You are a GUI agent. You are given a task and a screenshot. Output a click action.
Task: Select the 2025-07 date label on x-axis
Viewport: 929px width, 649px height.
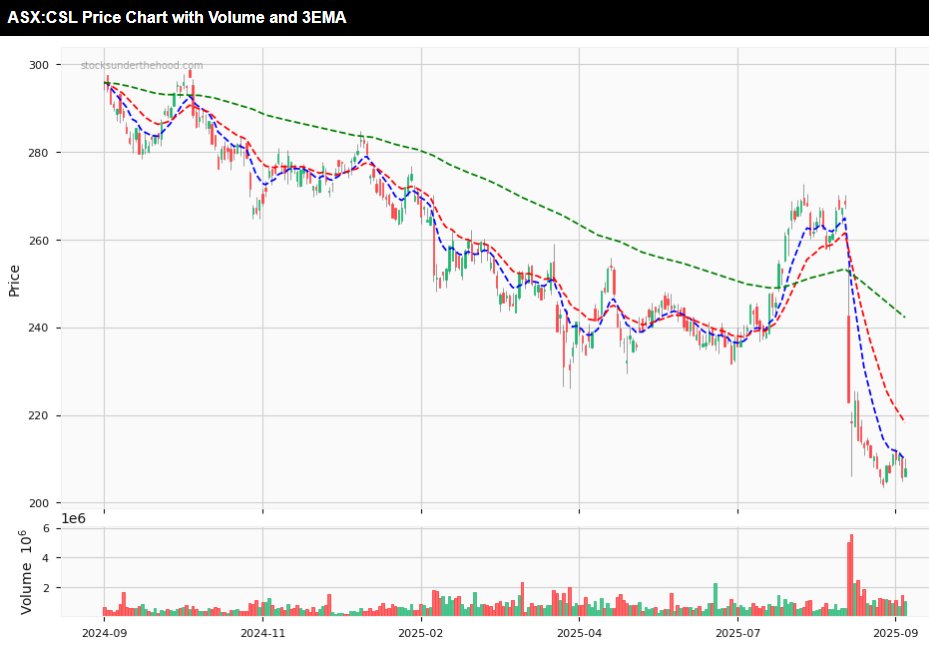pos(737,632)
